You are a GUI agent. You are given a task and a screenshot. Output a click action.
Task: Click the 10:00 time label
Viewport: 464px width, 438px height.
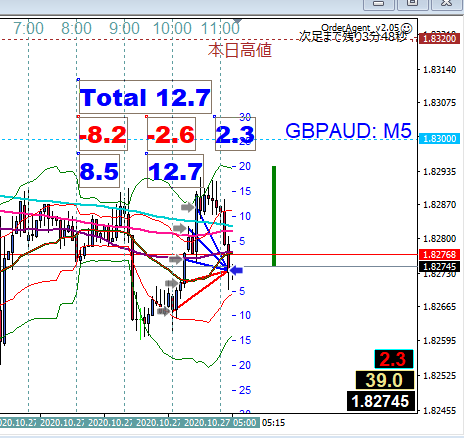(x=172, y=28)
